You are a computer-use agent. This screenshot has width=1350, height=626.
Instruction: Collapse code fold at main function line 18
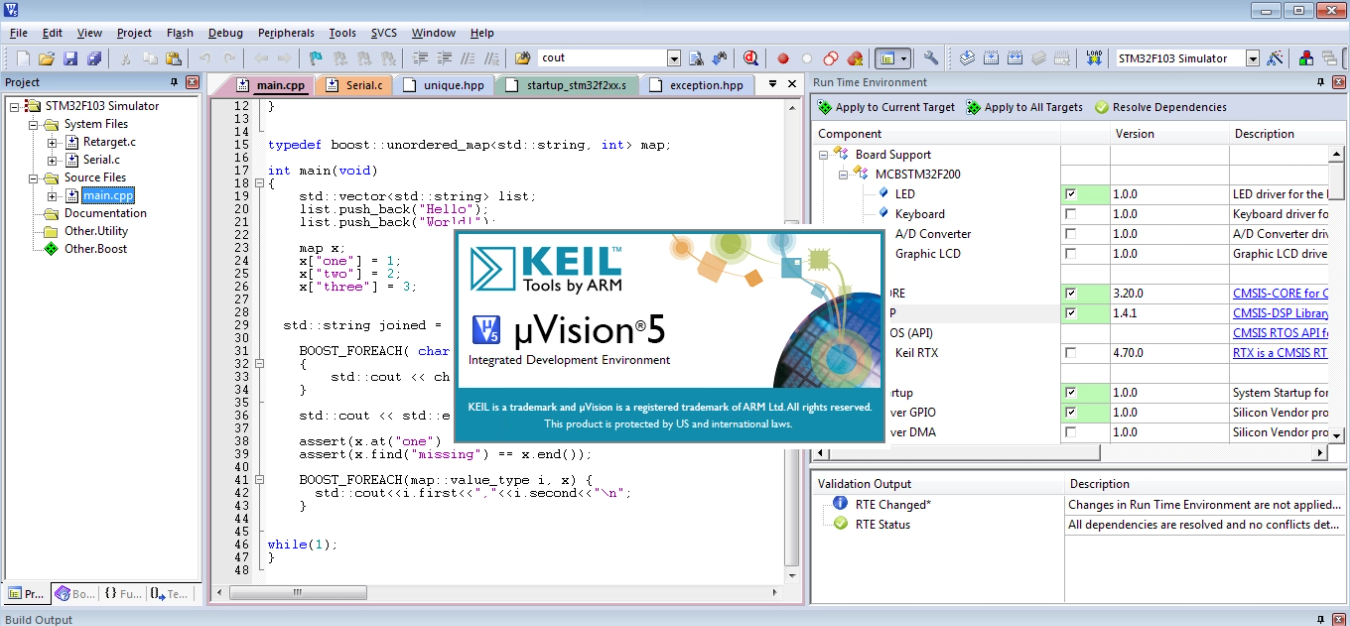pos(259,184)
